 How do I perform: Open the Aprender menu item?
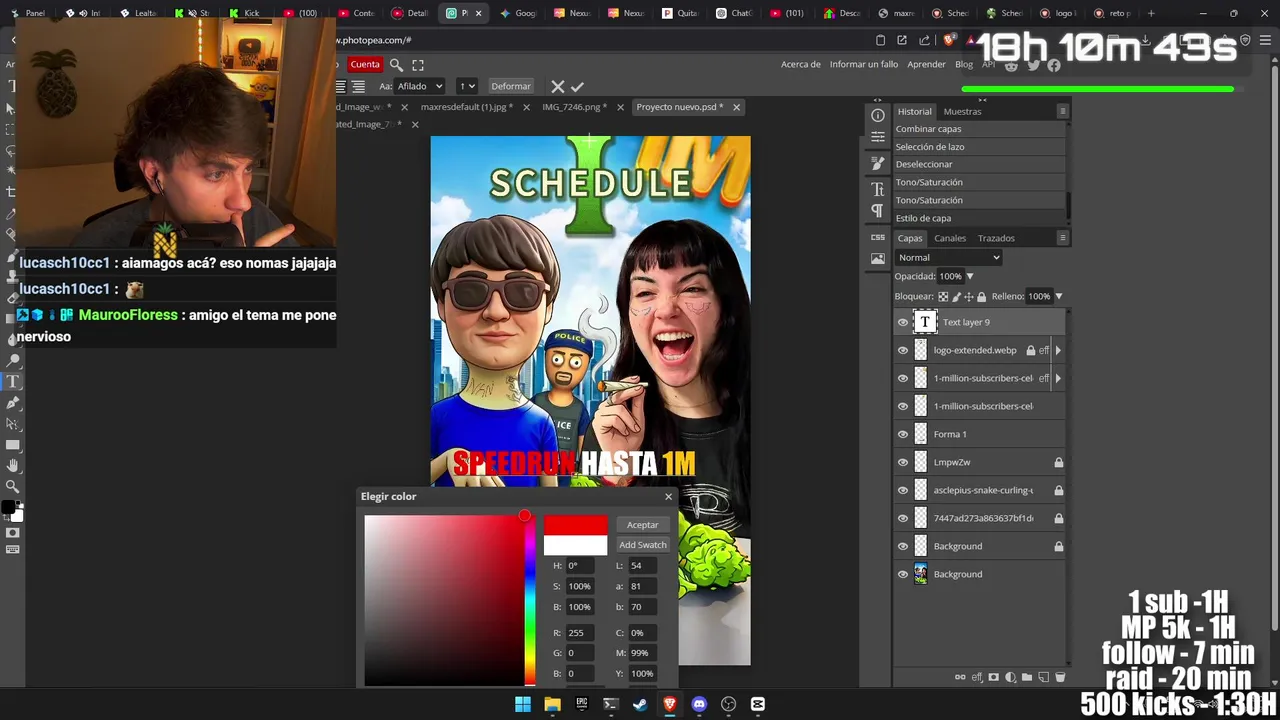(926, 64)
